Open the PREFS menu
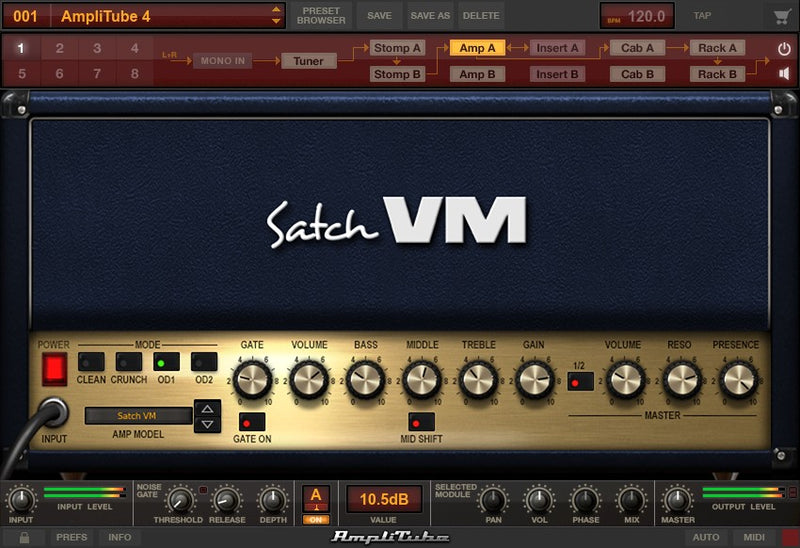Viewport: 800px width, 548px height. pos(72,537)
